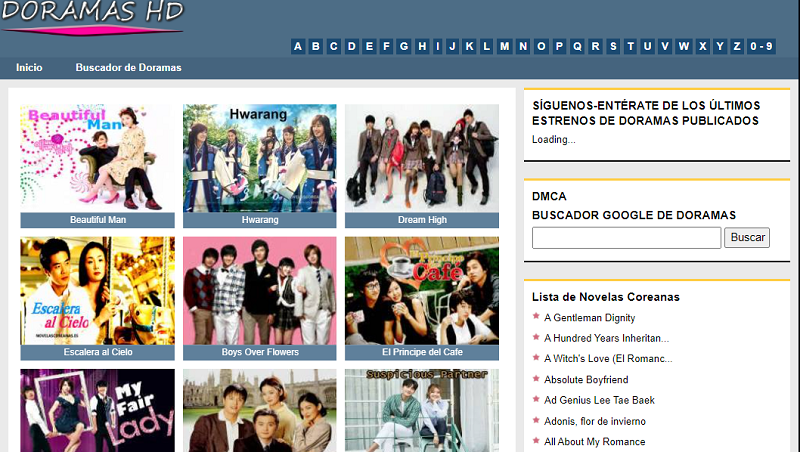
Task: Filter doramas by letter F
Action: click(x=386, y=46)
